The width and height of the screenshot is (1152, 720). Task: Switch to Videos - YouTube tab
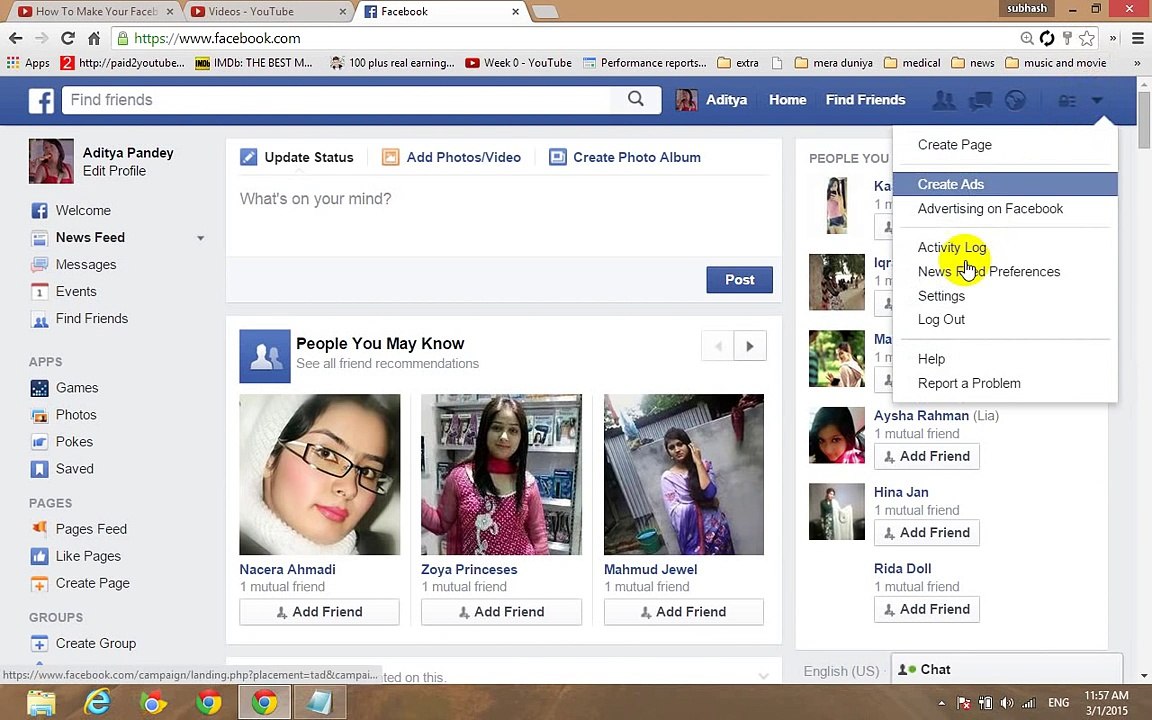click(269, 12)
